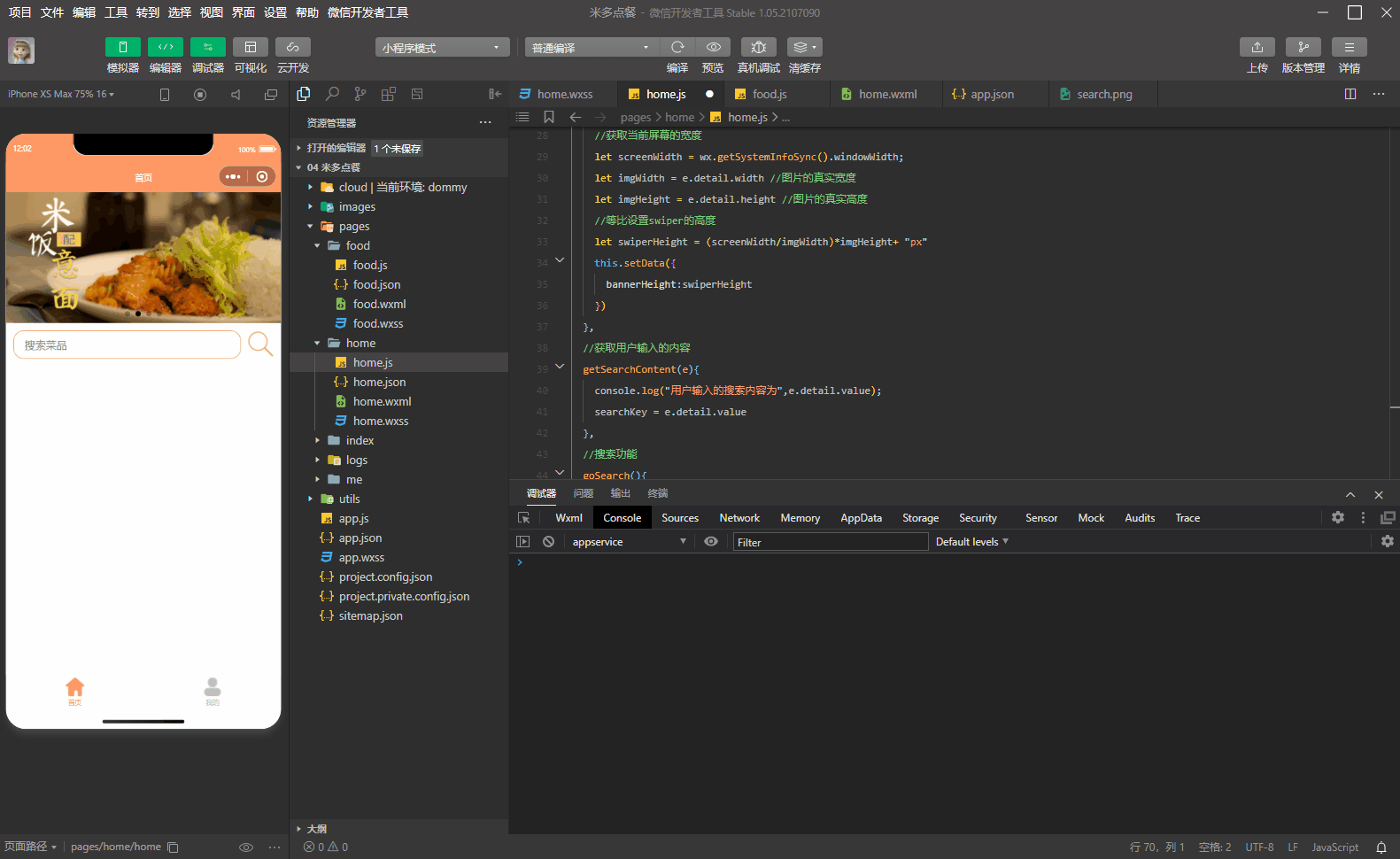Open the Default levels dropdown
This screenshot has width=1400, height=859.
click(972, 542)
